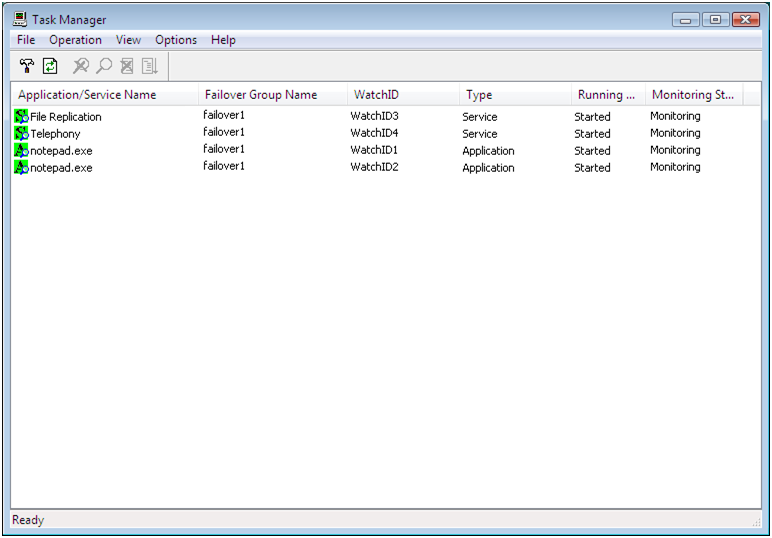Click the Type column header
The width and height of the screenshot is (772, 538).
tap(479, 95)
